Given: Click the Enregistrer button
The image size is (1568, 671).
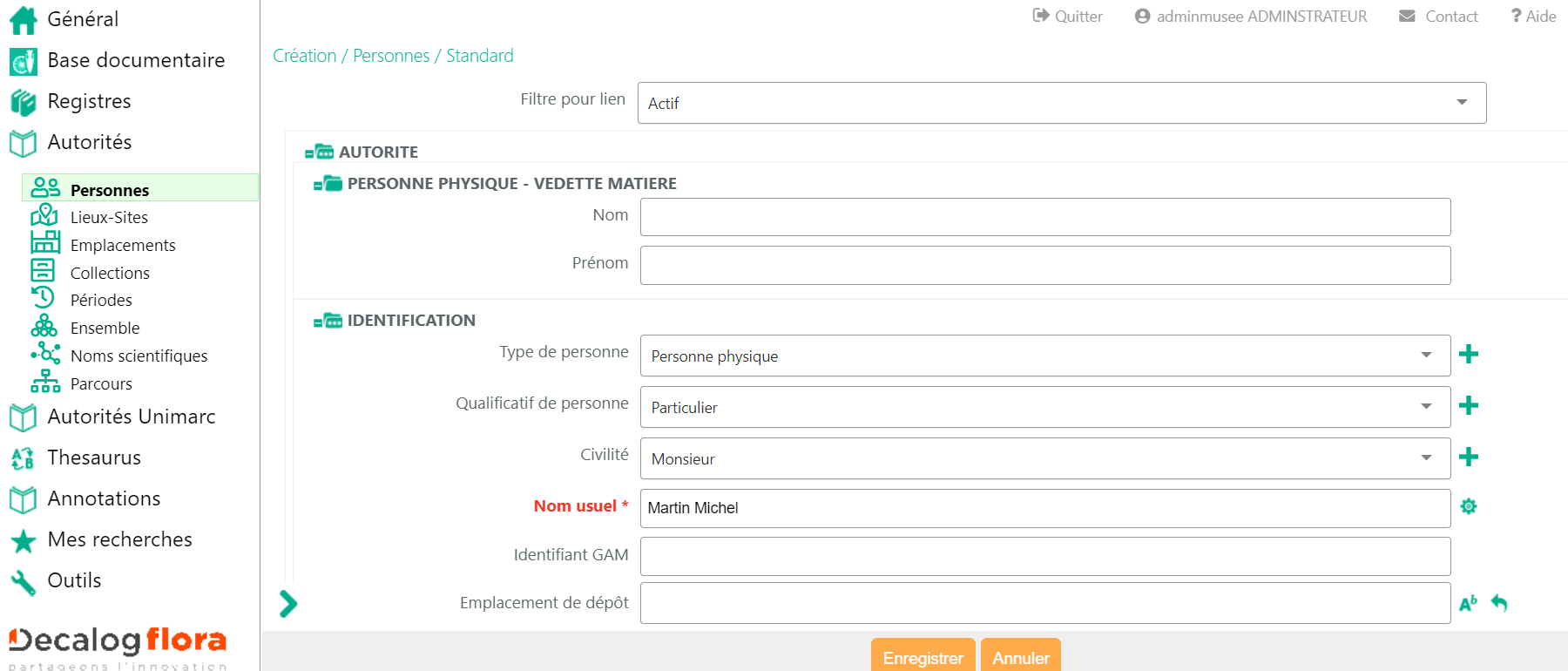Looking at the screenshot, I should coord(923,657).
